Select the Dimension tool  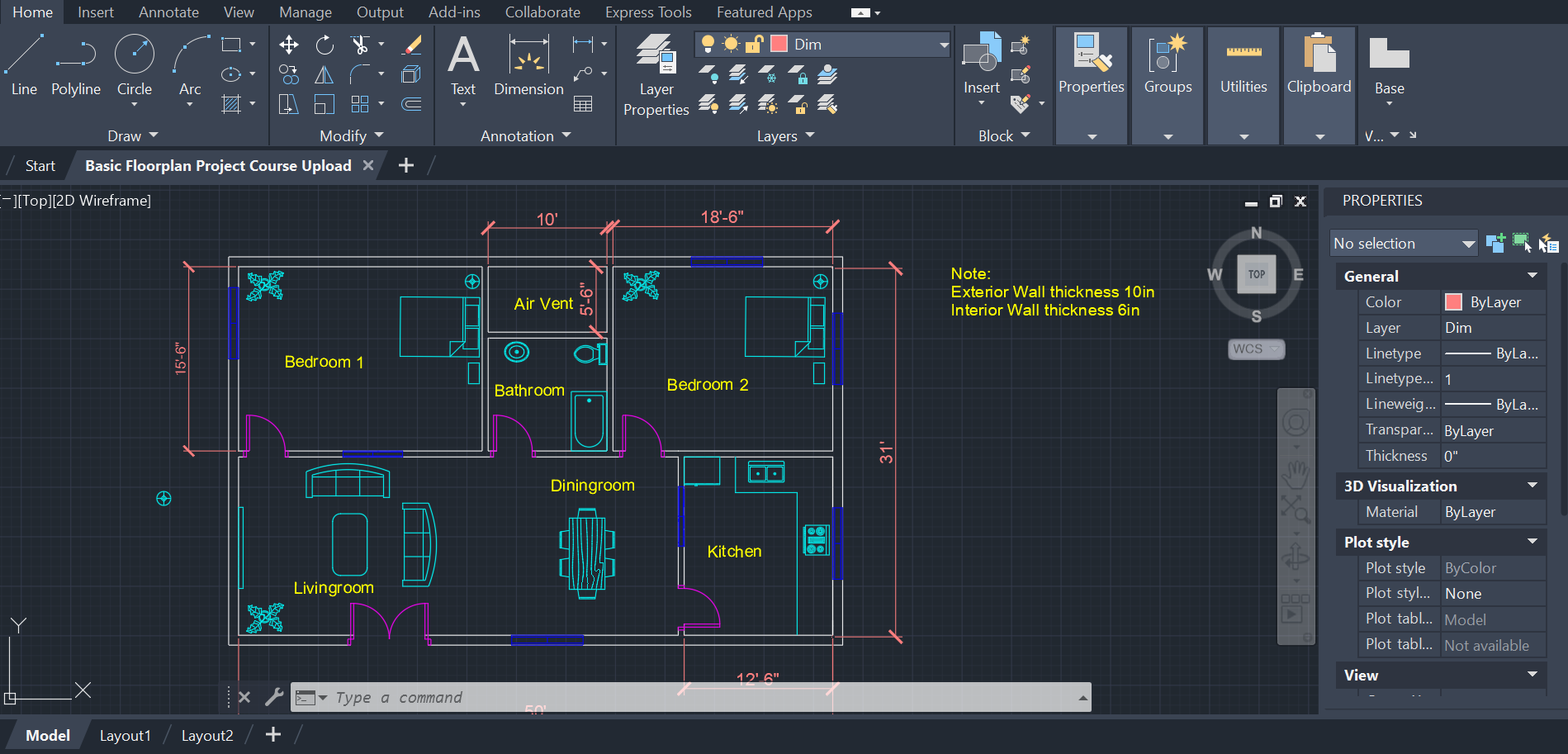(x=528, y=66)
